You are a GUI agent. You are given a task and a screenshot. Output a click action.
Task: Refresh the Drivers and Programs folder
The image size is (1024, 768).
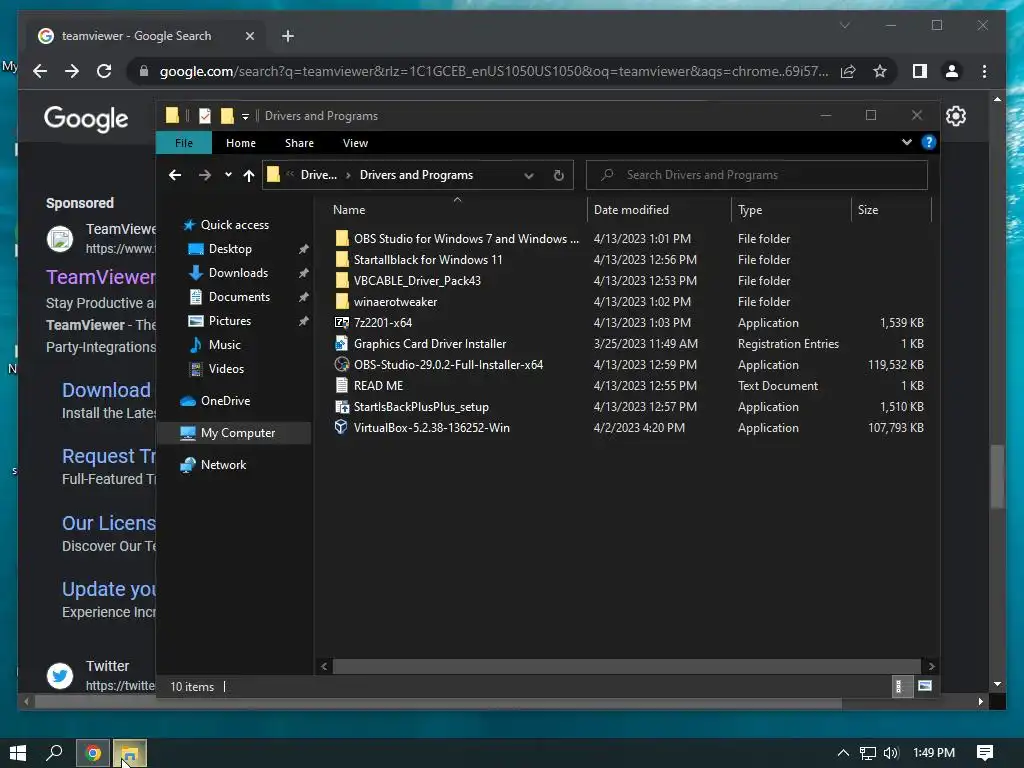[x=558, y=175]
